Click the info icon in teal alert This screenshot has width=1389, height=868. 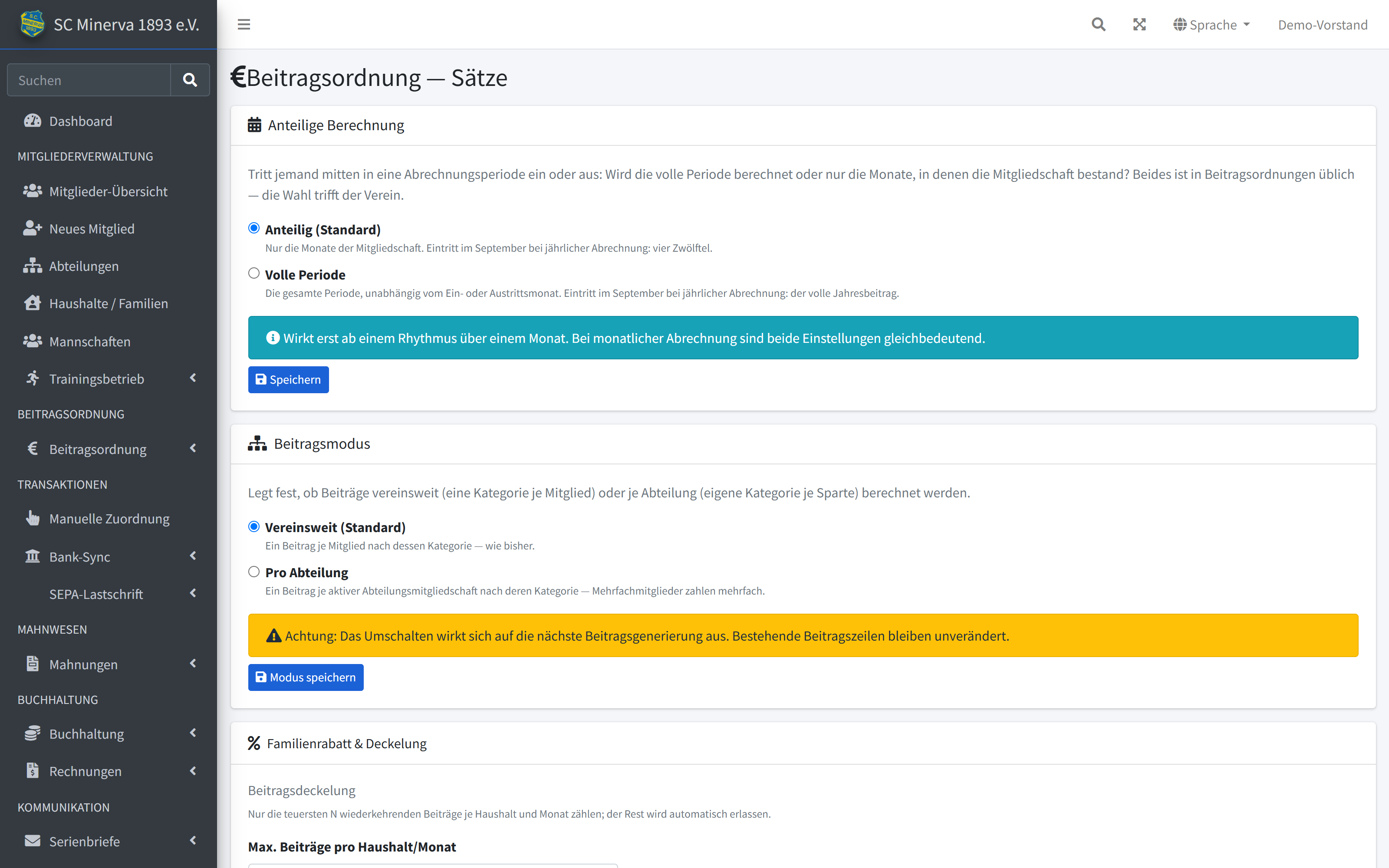coord(273,338)
